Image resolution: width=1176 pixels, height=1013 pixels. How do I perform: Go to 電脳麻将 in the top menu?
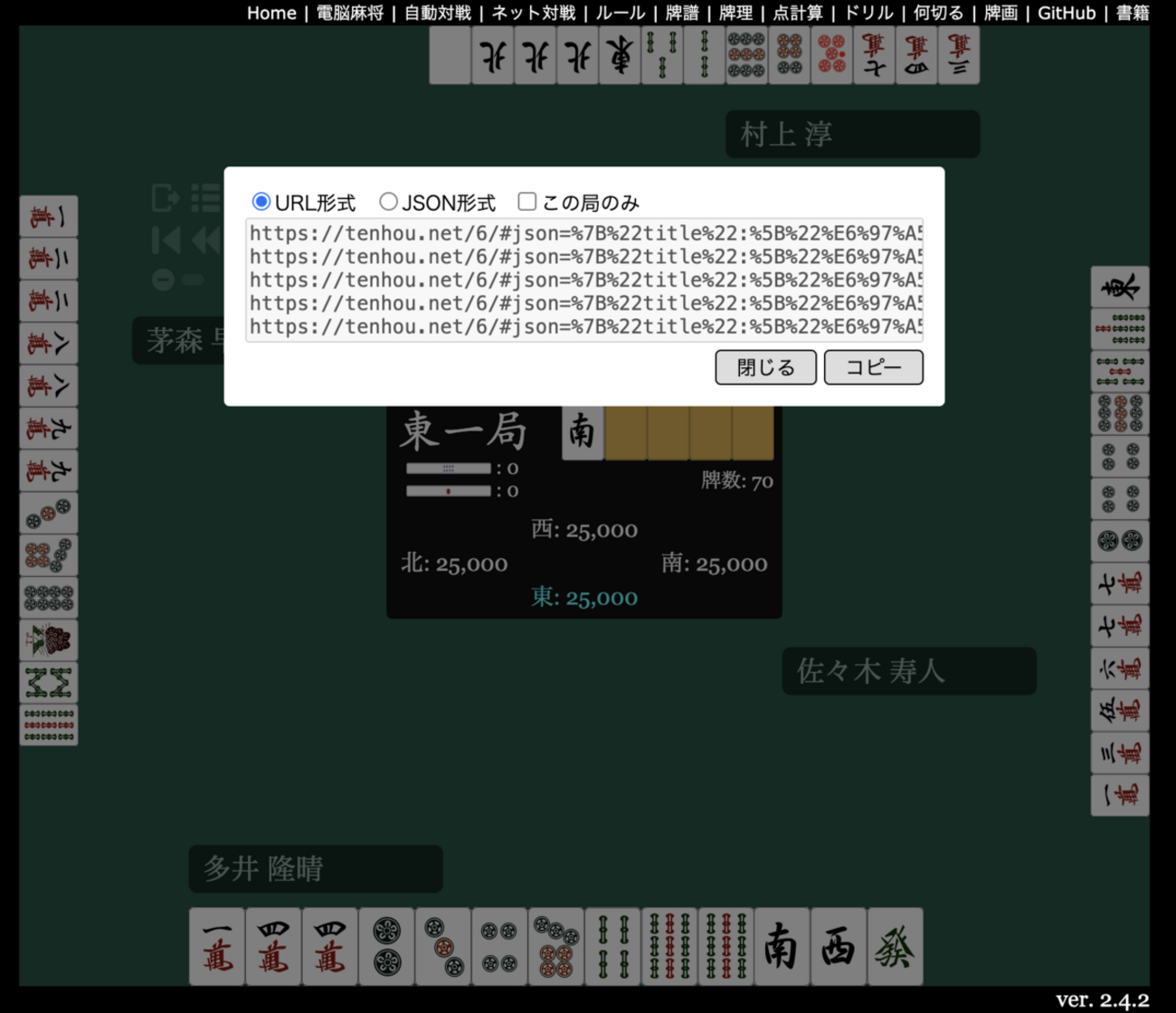coord(350,13)
